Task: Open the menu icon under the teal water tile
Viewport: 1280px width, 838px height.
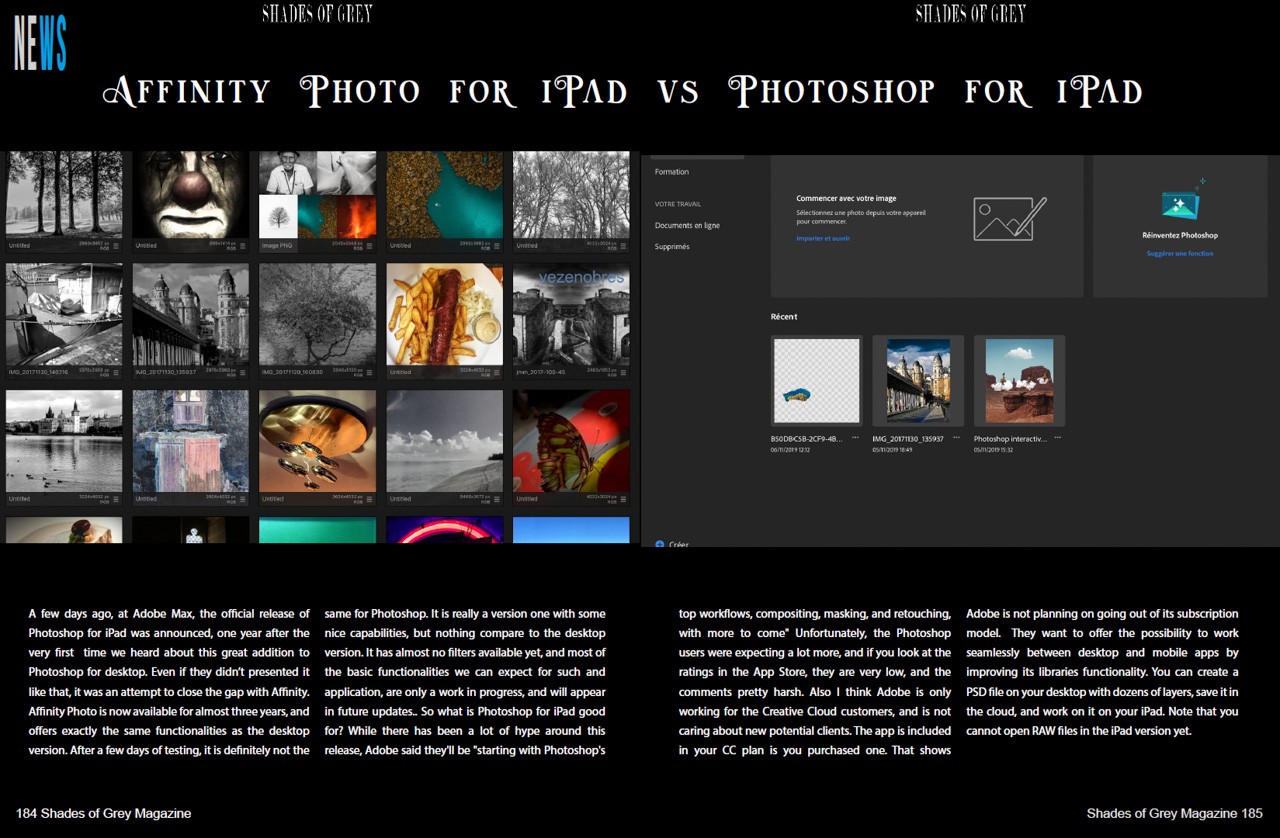Action: [497, 245]
